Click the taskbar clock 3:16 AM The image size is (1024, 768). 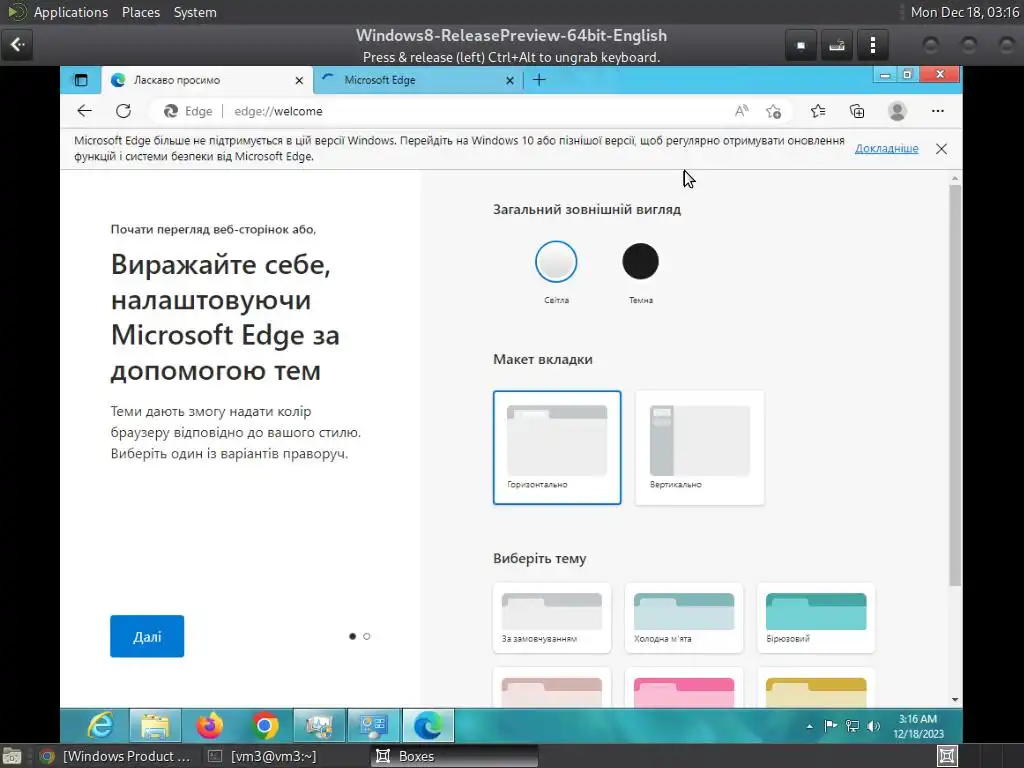click(x=918, y=726)
